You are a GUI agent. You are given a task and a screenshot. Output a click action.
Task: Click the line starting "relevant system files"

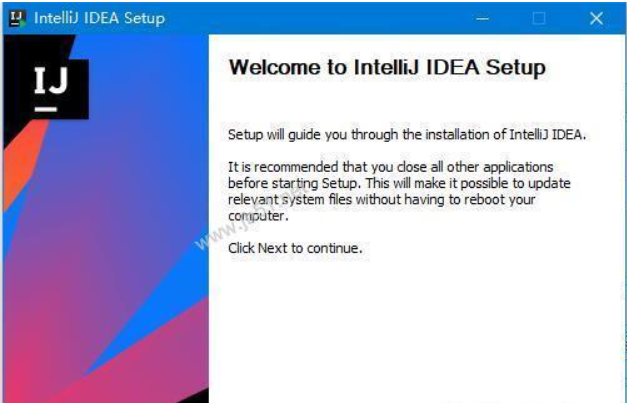click(381, 200)
